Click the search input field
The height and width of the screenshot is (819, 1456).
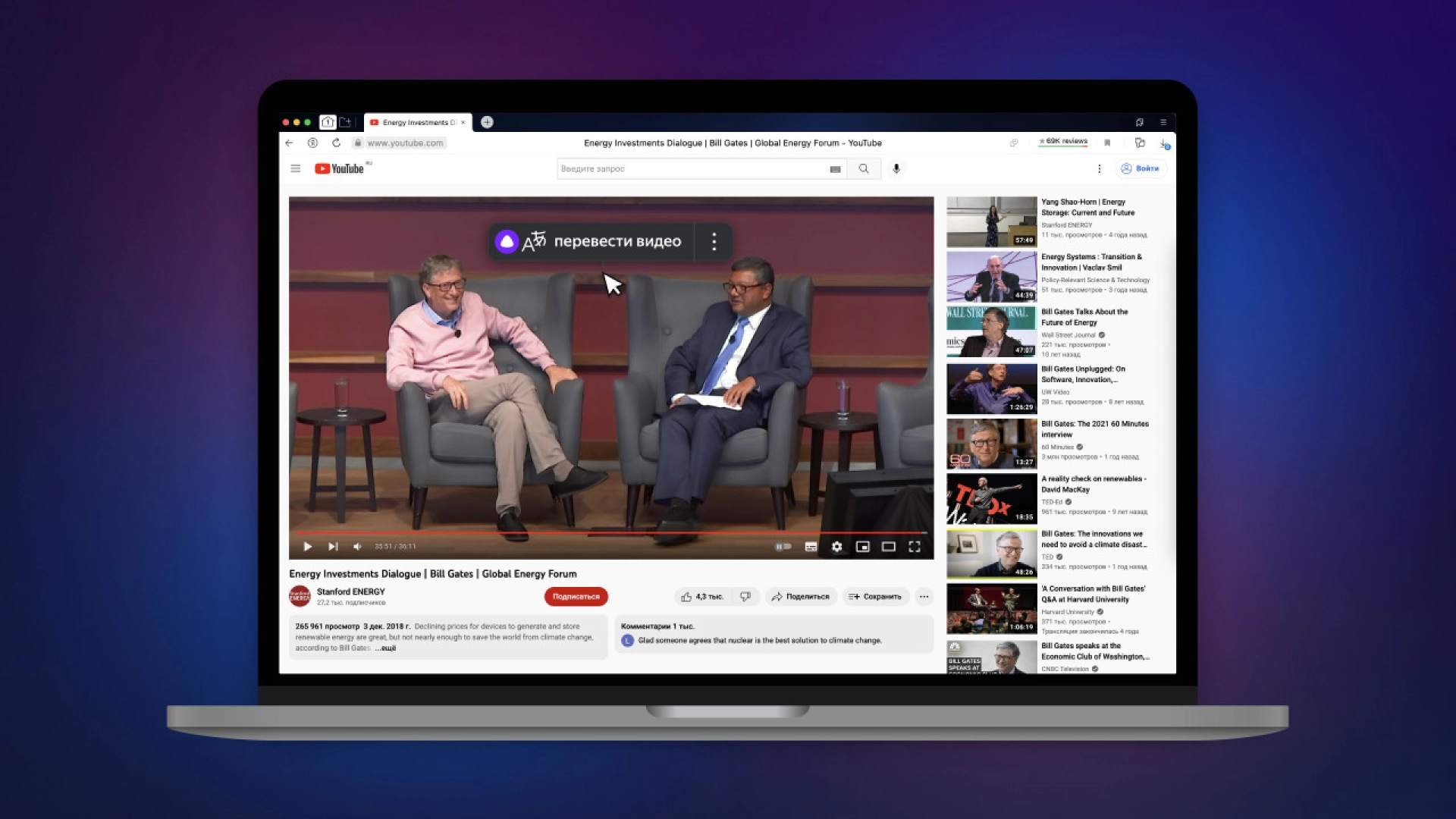[694, 168]
